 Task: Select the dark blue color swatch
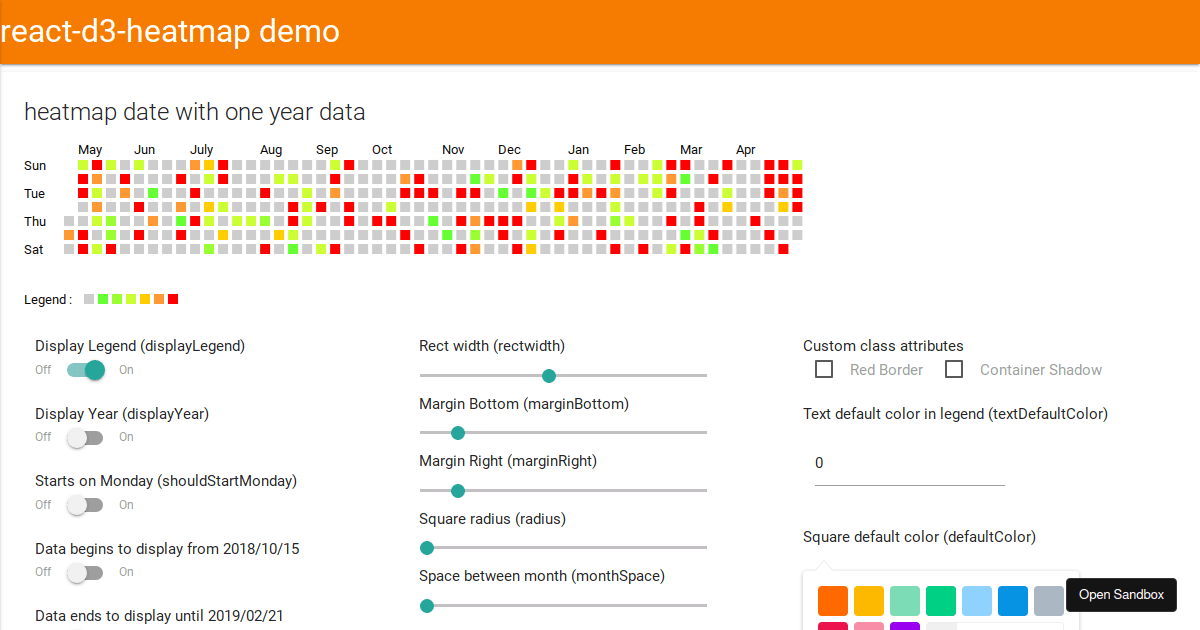(x=1013, y=600)
